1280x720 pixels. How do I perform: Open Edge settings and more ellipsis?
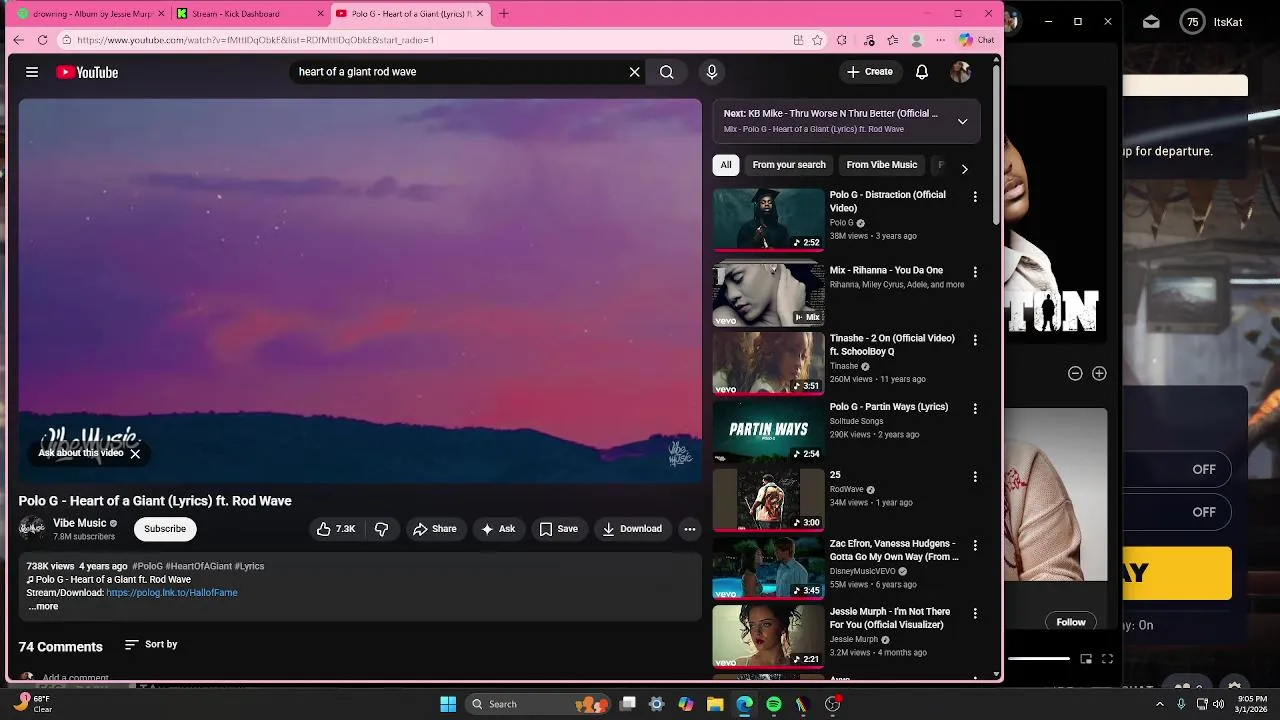tap(940, 40)
